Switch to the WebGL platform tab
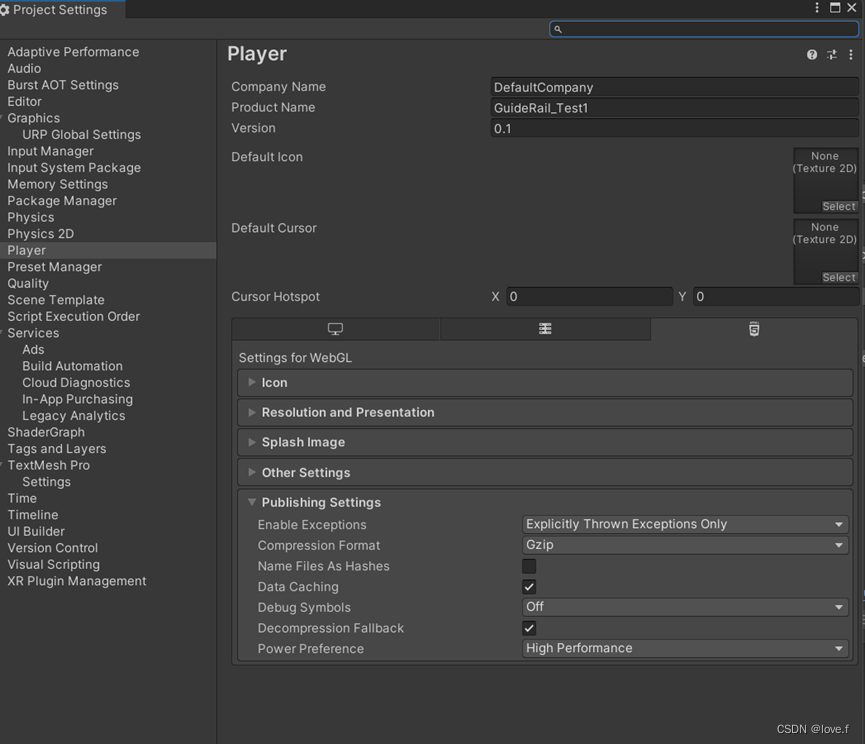Viewport: 865px width, 744px height. (754, 329)
